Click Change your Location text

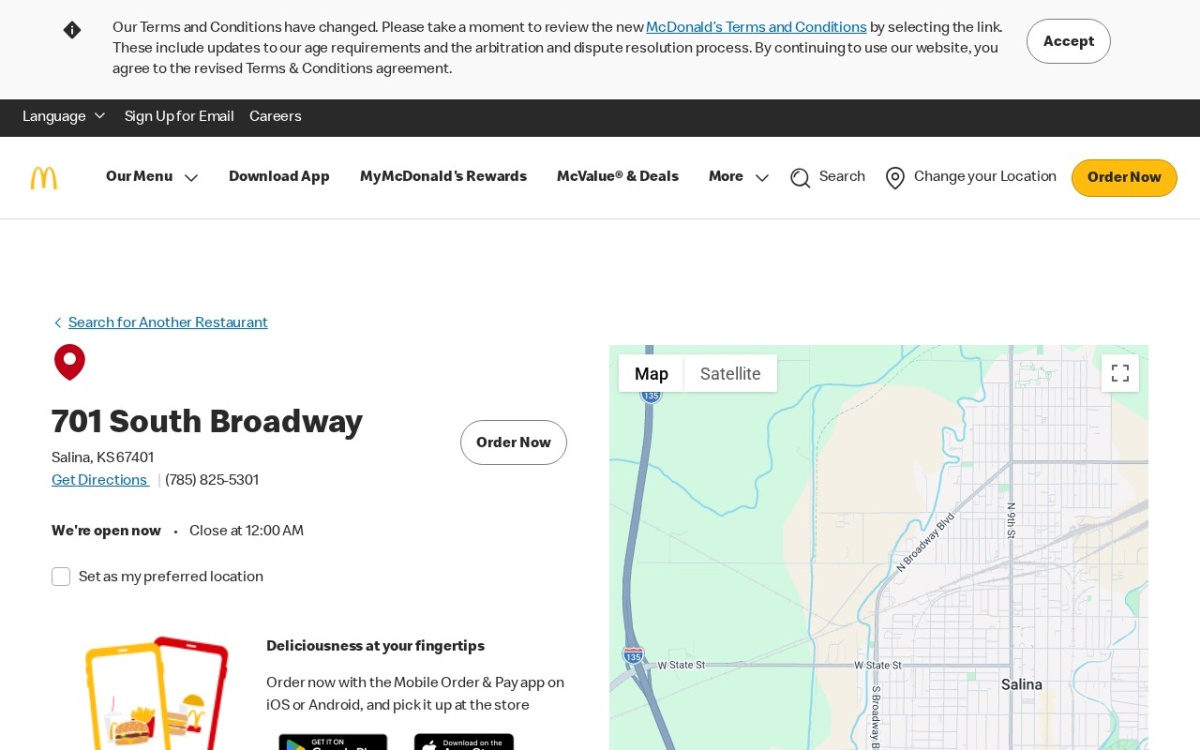pos(985,177)
